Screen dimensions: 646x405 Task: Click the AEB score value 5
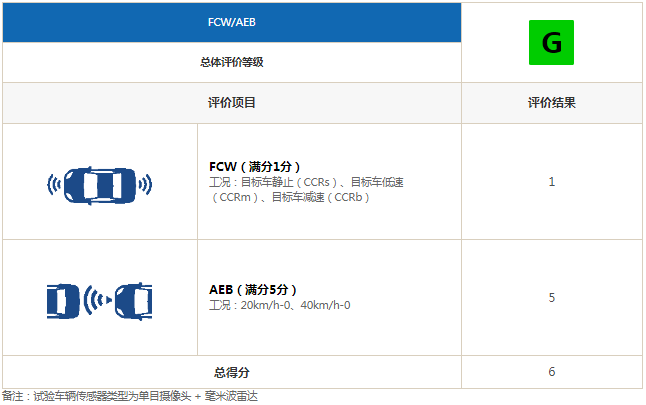point(551,297)
